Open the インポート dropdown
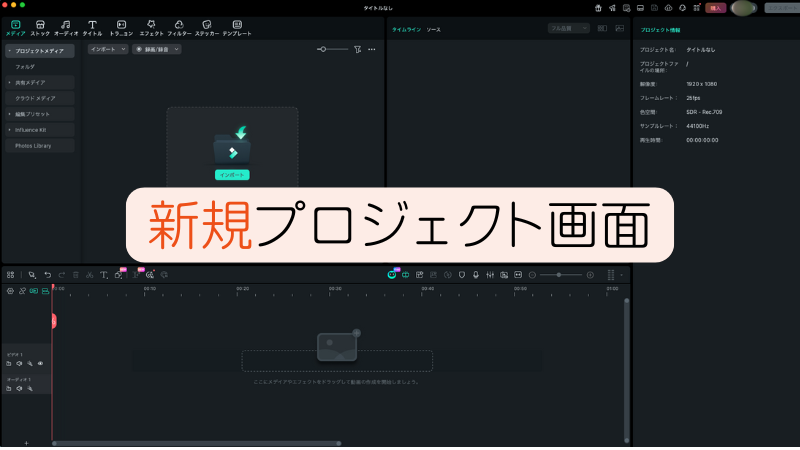Viewport: 800px width, 450px height. pyautogui.click(x=107, y=49)
